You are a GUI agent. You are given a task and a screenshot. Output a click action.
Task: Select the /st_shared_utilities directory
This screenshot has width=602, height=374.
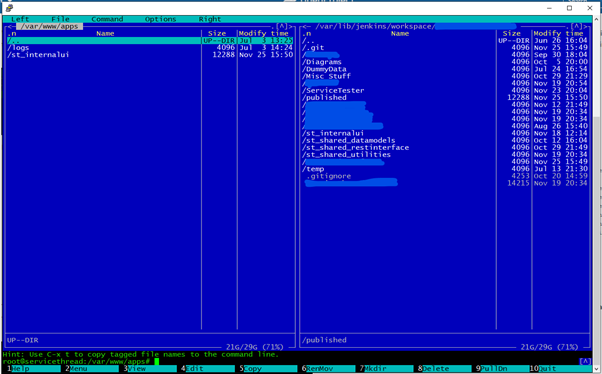[445, 155]
